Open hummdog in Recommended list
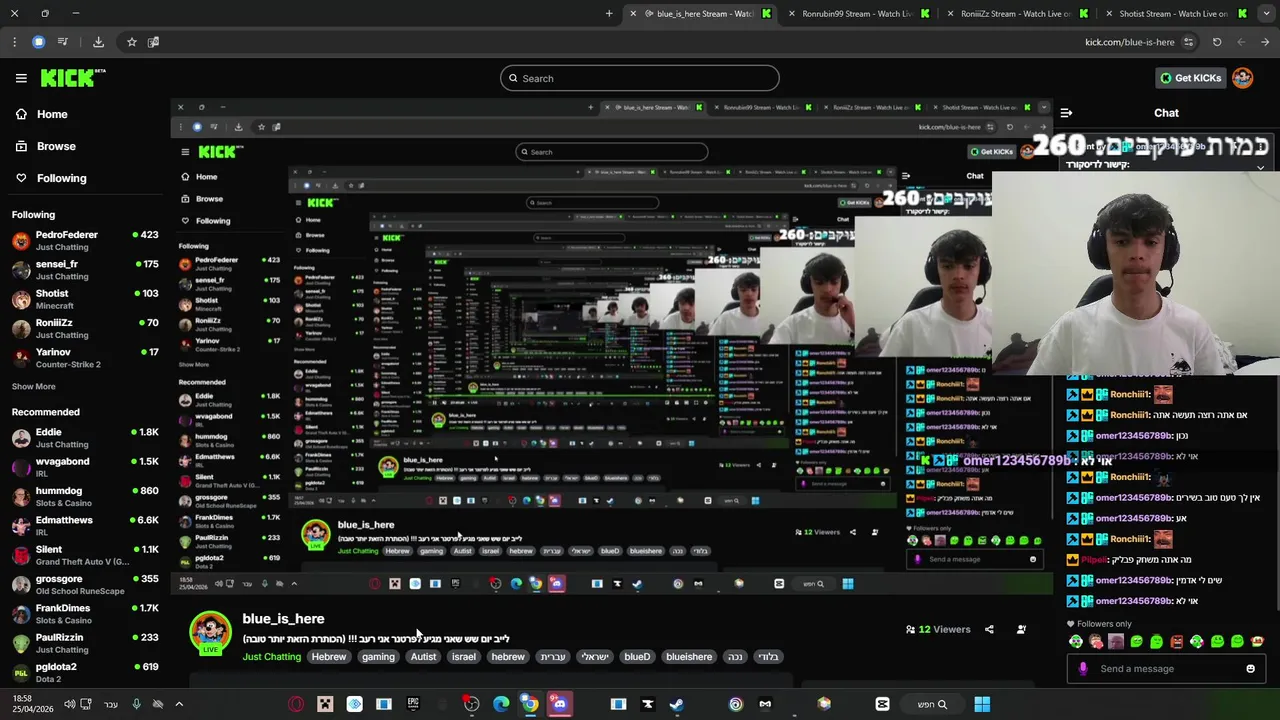This screenshot has height=720, width=1280. coord(84,497)
